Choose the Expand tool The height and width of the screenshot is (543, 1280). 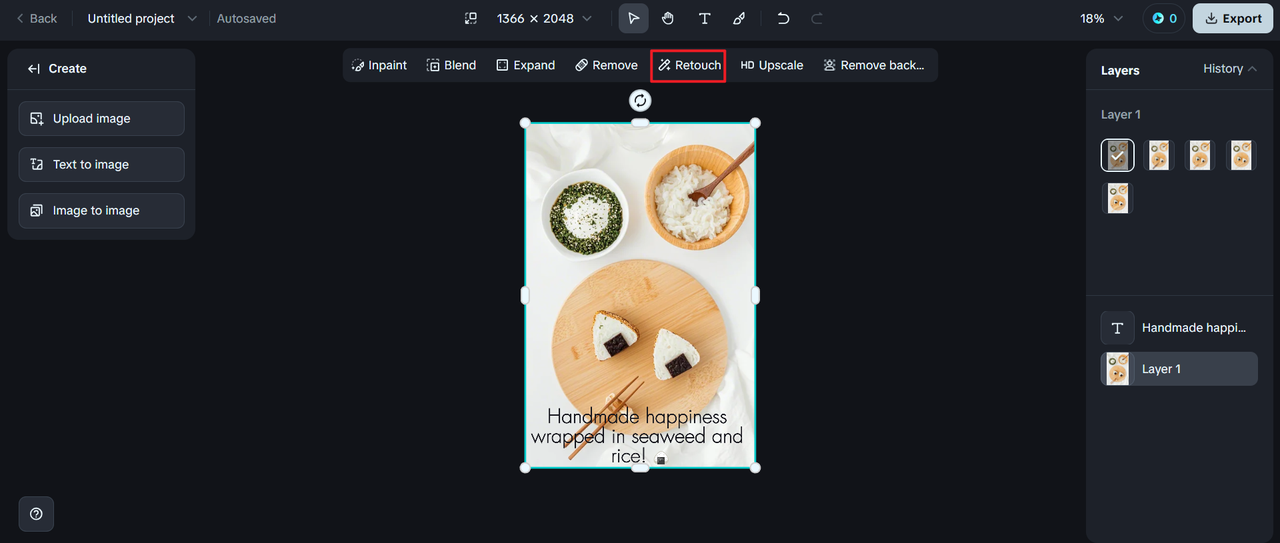pos(525,65)
